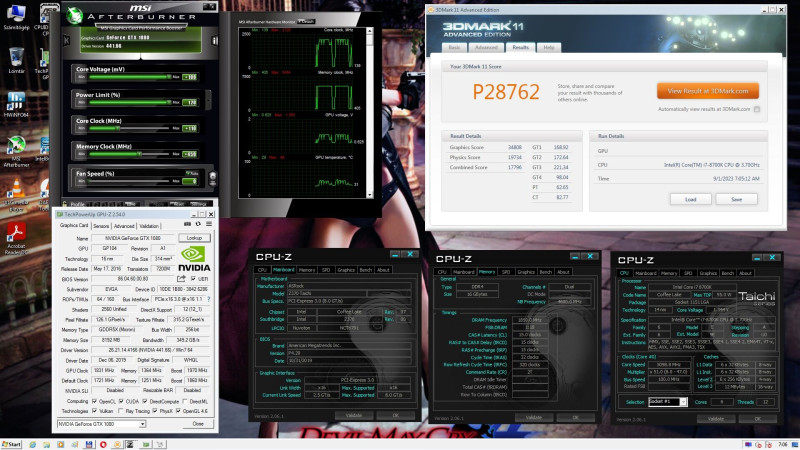Open the Help tab in 3DMark 11
The image size is (800, 450).
[x=548, y=47]
